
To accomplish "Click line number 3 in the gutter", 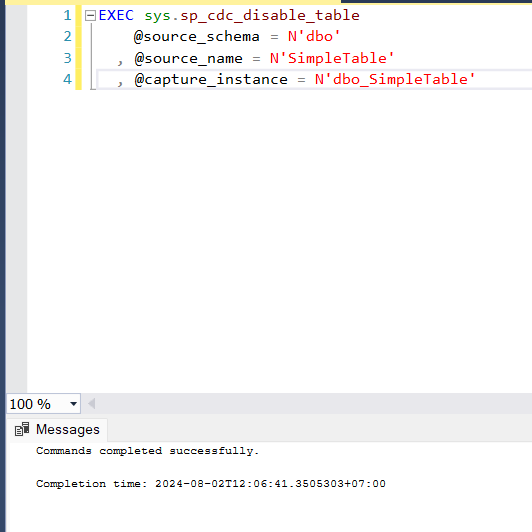I will click(x=67, y=58).
